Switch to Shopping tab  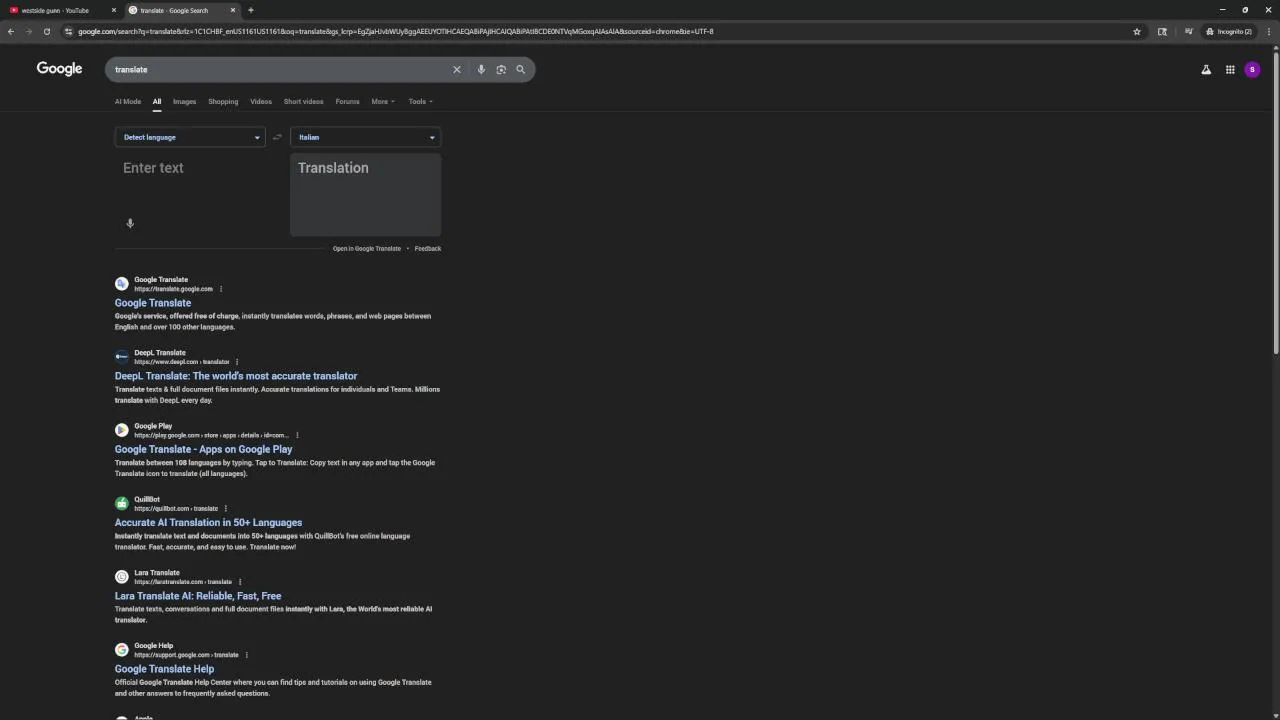pos(223,101)
